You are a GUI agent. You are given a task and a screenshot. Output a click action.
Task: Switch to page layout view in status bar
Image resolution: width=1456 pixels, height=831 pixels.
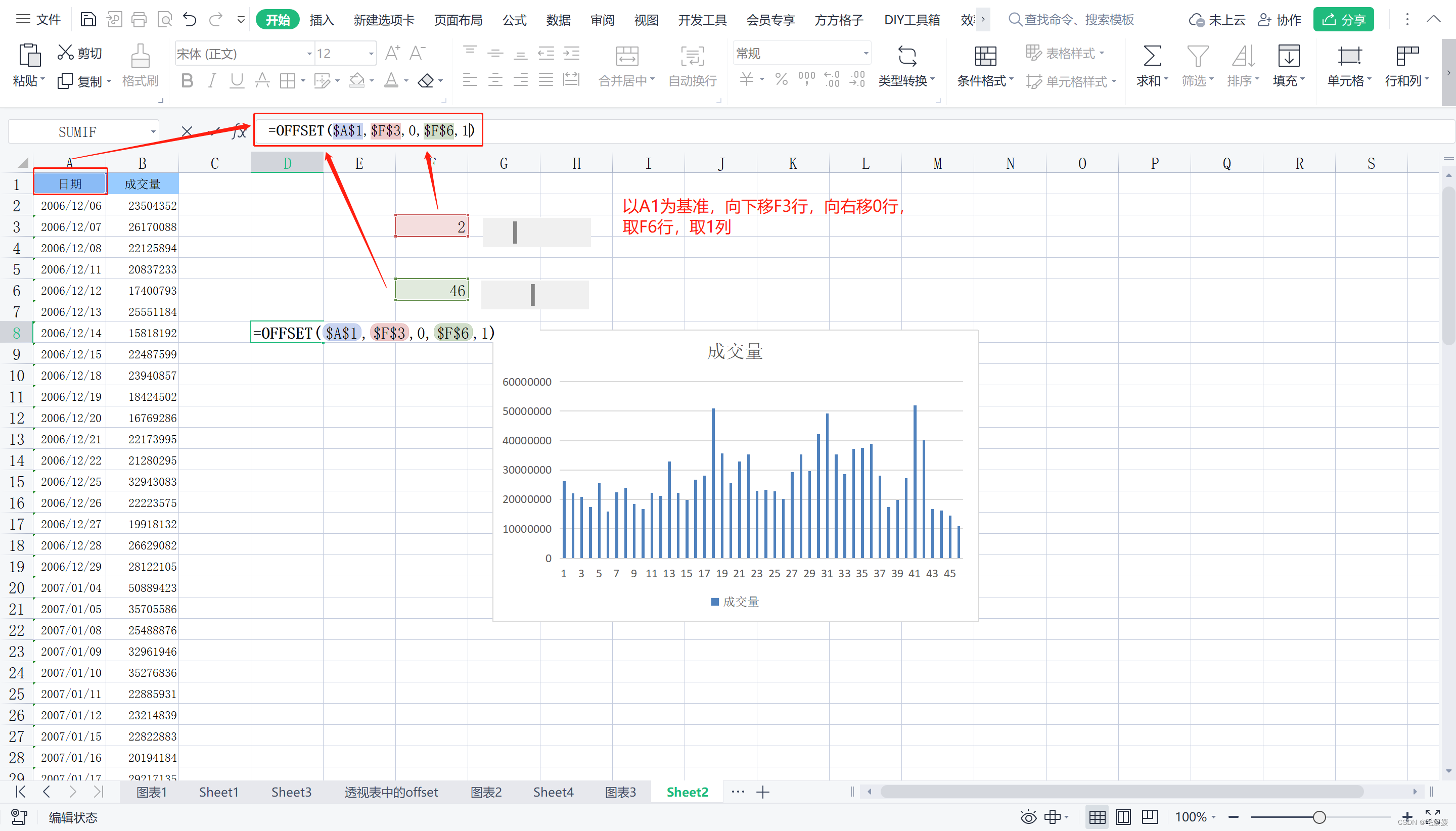pyautogui.click(x=1123, y=817)
